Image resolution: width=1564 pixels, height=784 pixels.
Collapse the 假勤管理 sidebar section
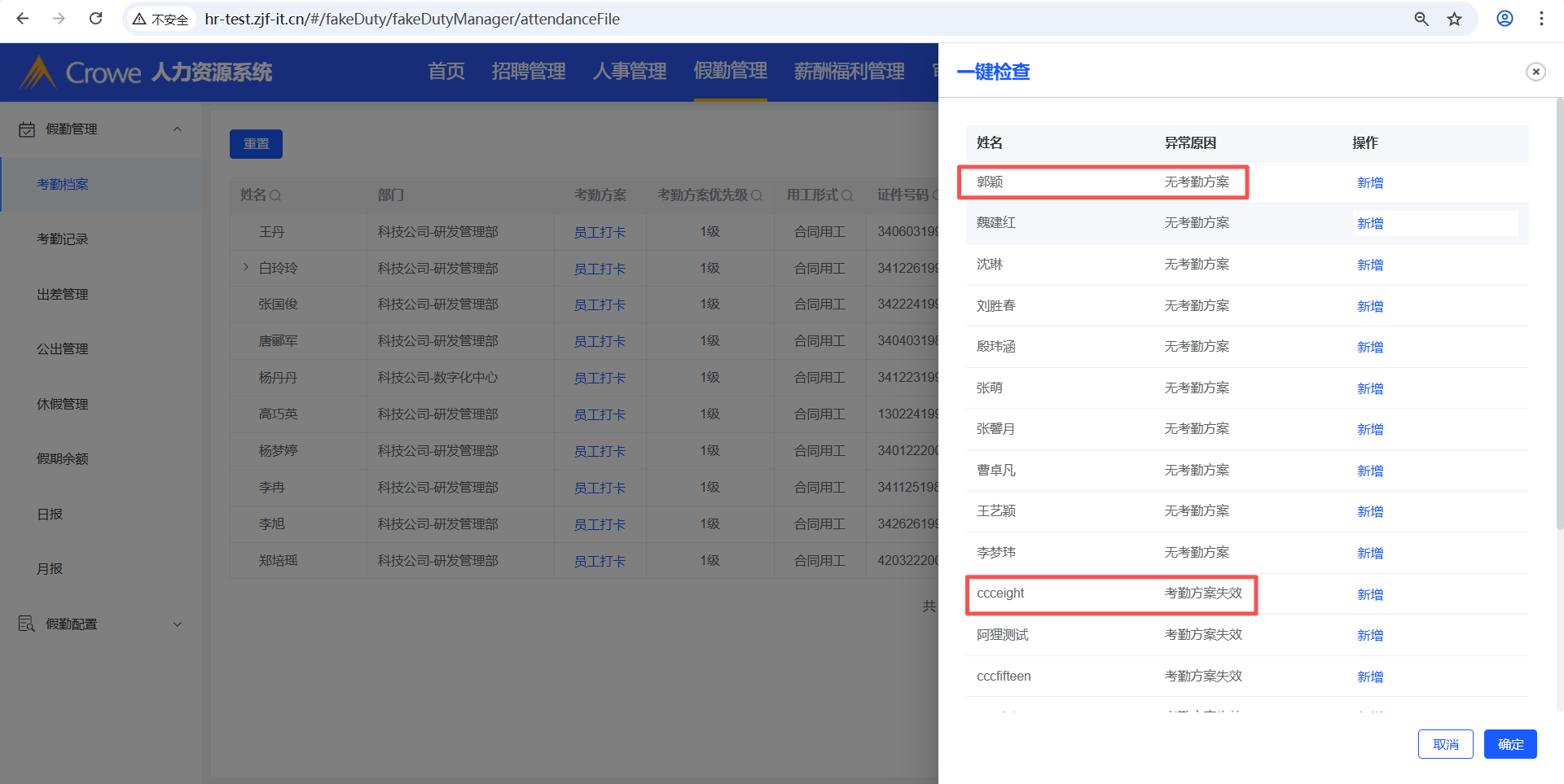(177, 129)
